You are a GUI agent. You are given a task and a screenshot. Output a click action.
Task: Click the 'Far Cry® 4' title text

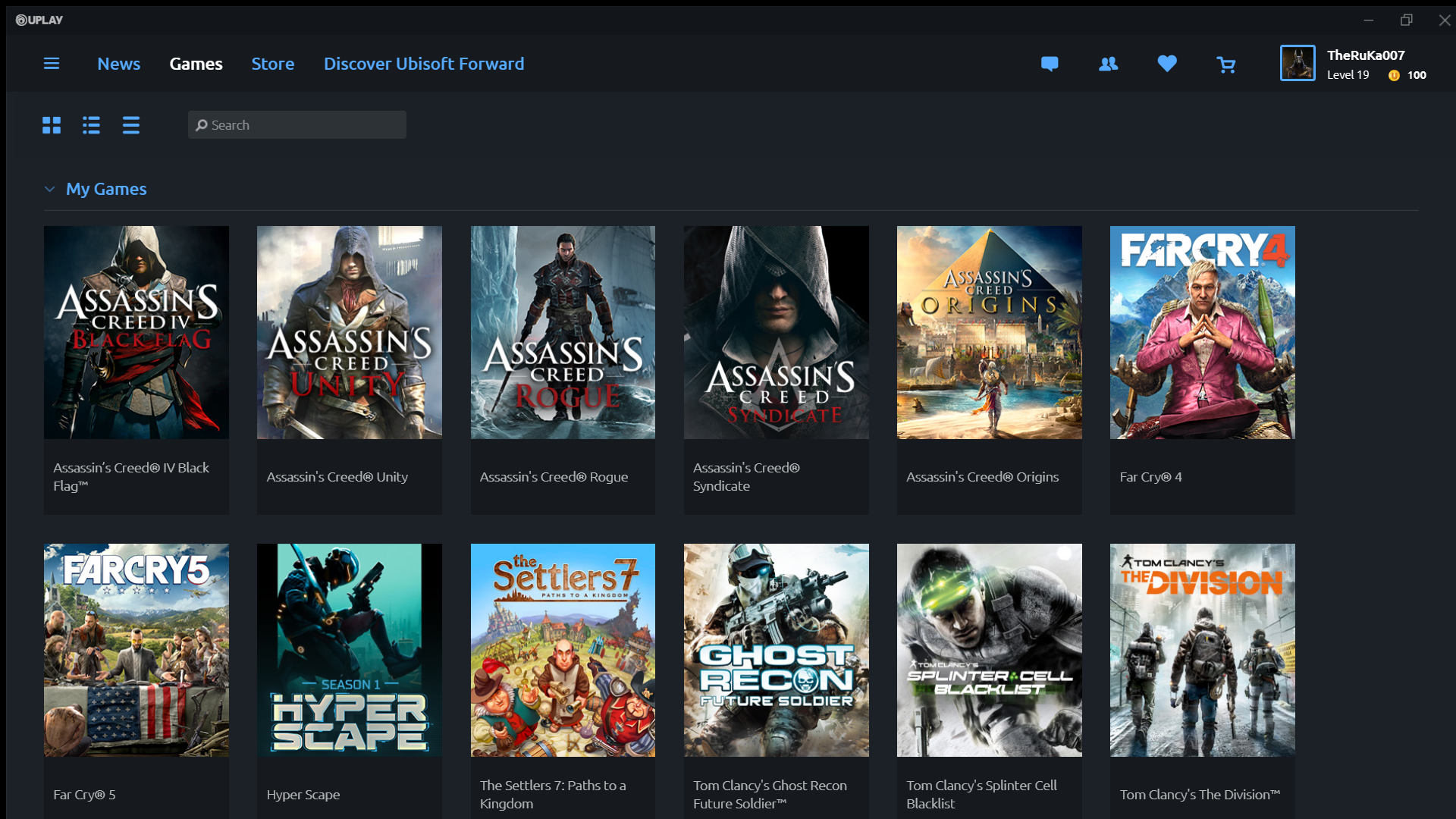(1150, 477)
